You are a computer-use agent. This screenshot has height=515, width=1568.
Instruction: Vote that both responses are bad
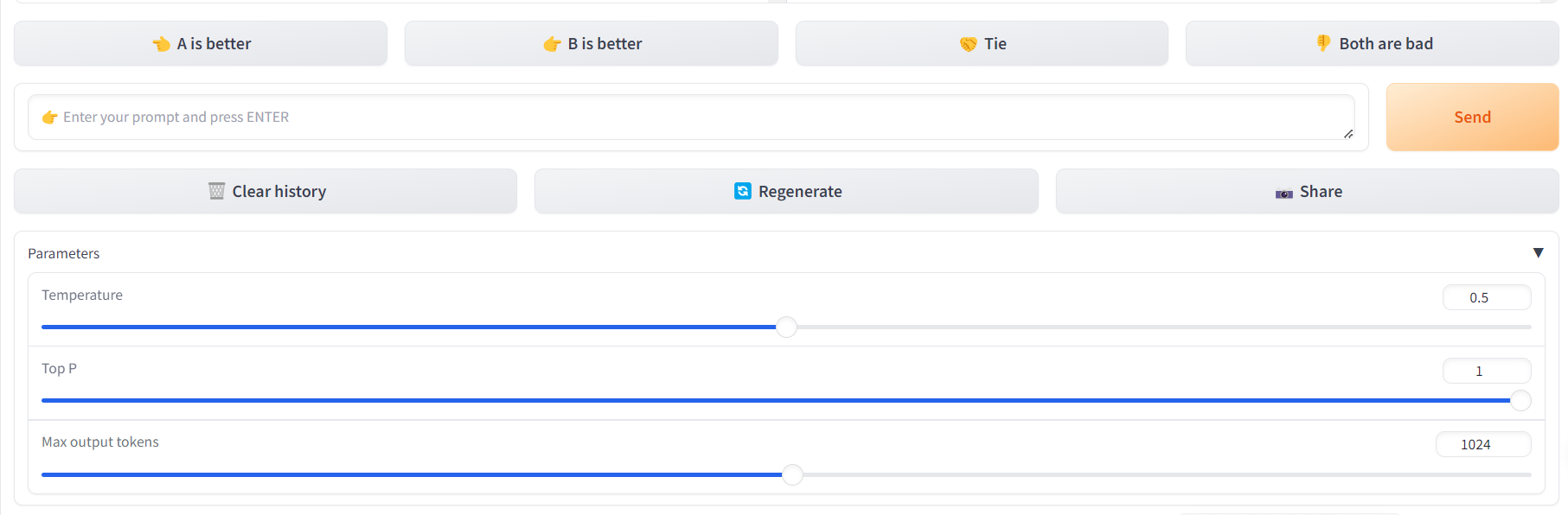[x=1372, y=44]
